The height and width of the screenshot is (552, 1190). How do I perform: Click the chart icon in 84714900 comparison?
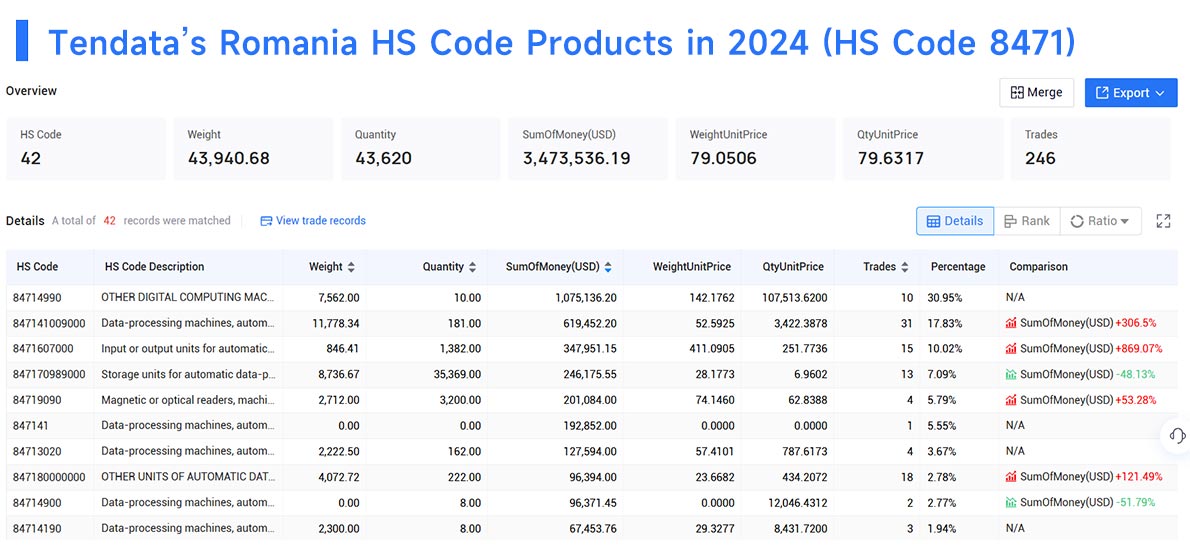click(1011, 502)
